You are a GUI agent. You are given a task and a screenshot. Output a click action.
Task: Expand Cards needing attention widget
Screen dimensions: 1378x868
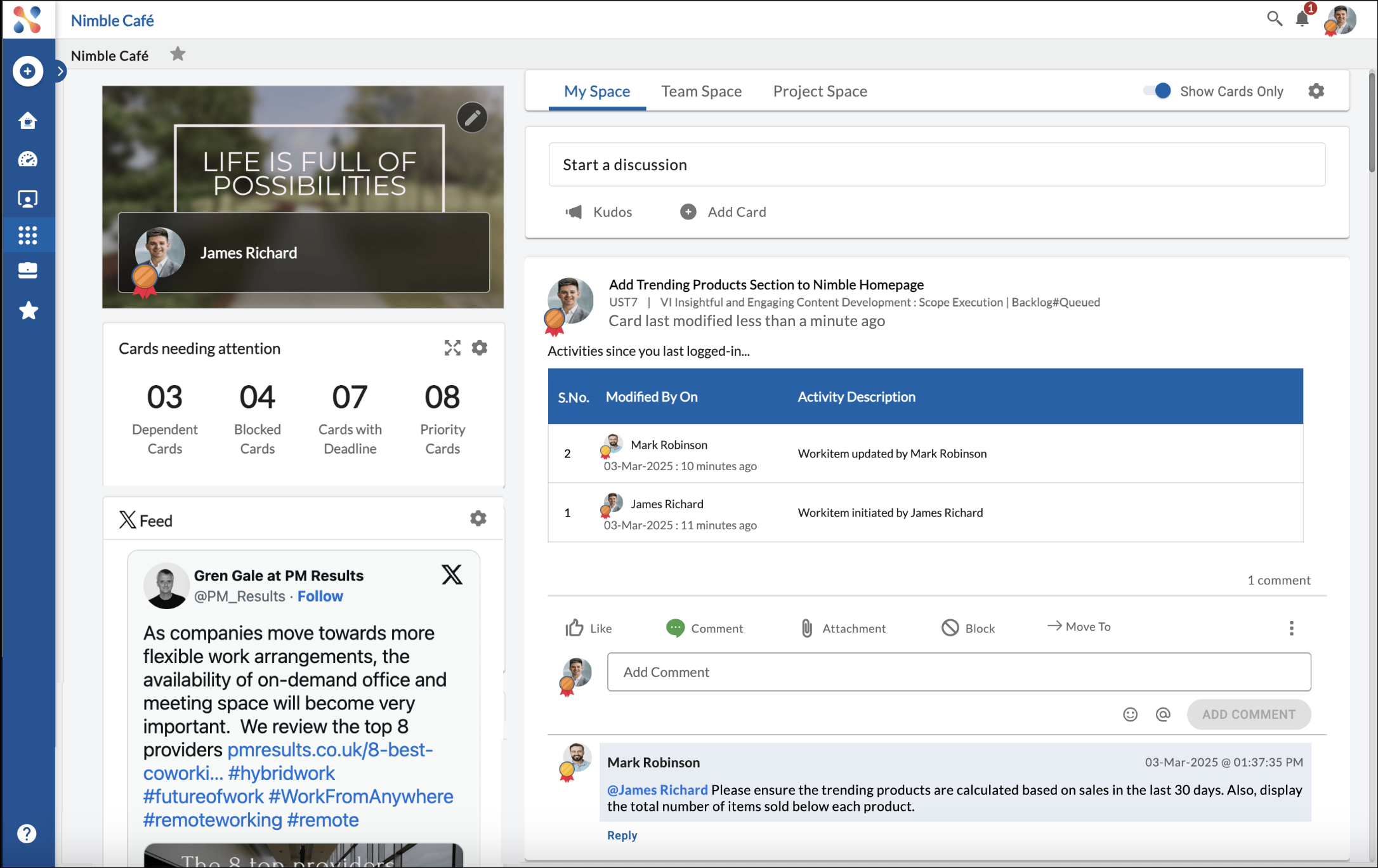[x=452, y=348]
